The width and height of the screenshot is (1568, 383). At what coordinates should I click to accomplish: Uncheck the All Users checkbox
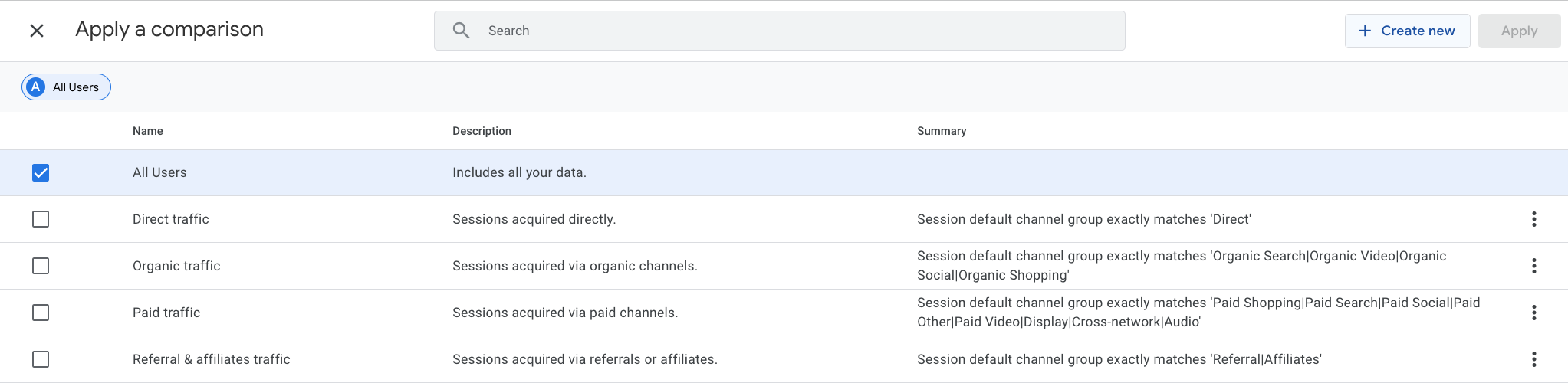pyautogui.click(x=41, y=172)
